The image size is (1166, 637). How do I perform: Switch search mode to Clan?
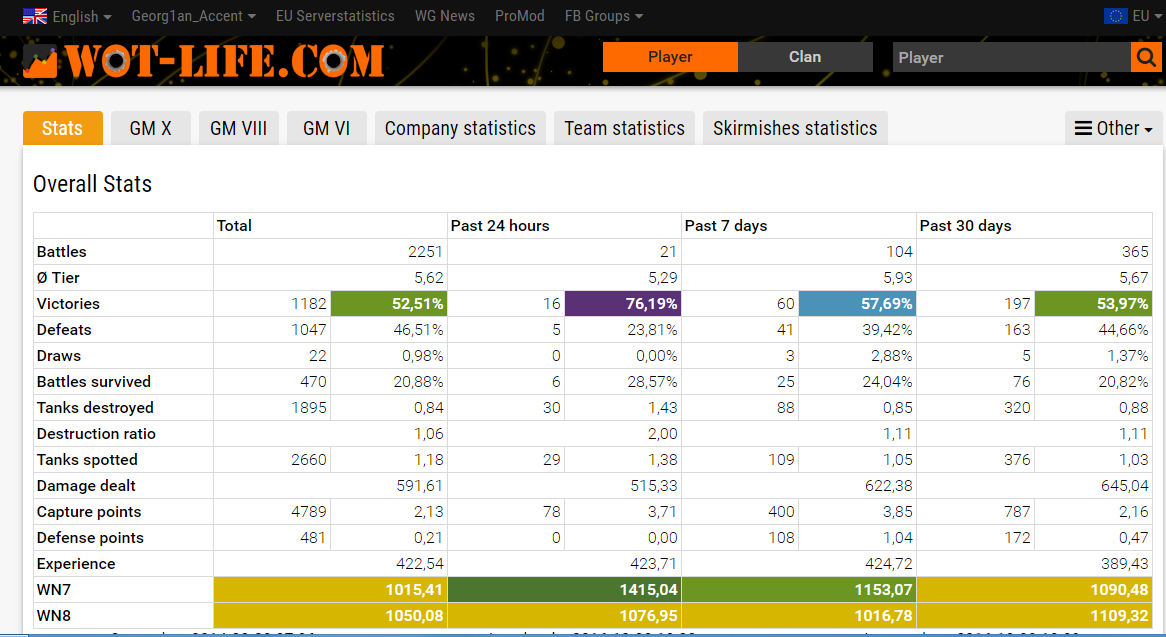click(805, 57)
